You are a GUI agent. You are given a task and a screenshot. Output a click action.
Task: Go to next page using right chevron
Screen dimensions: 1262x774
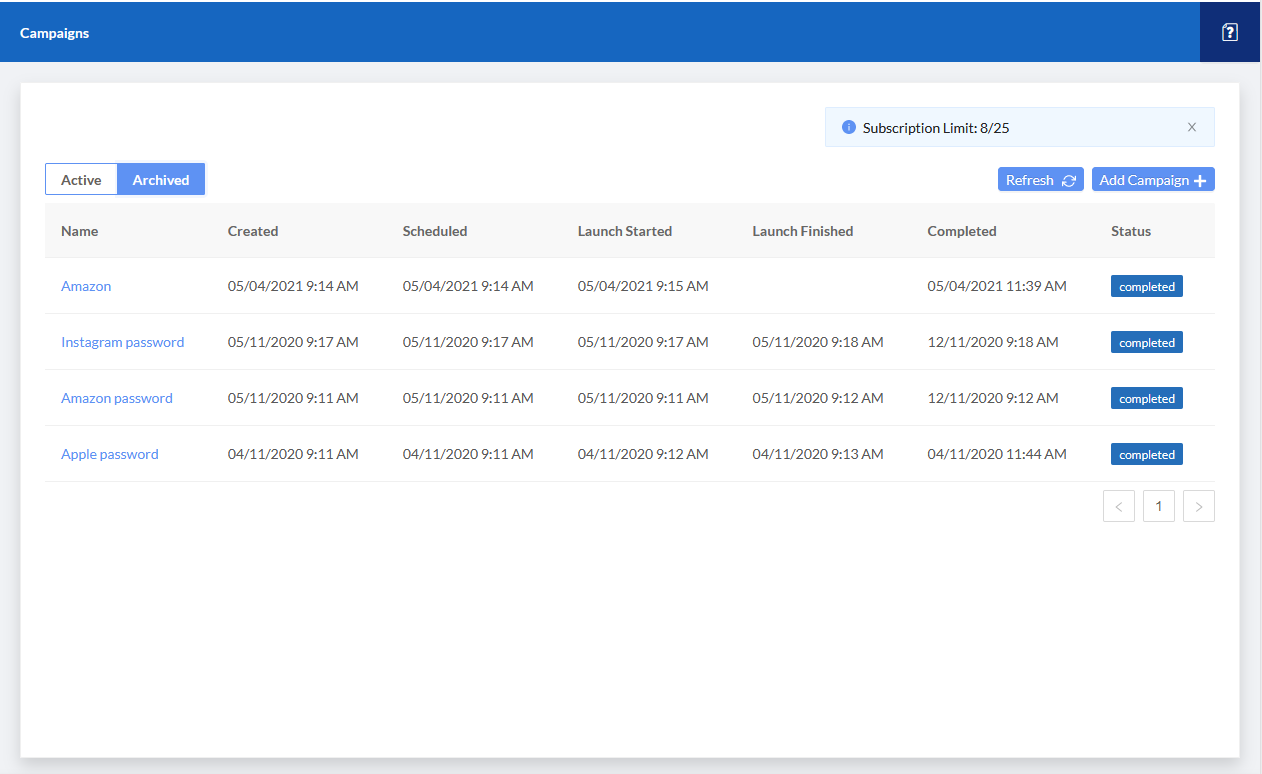[x=1198, y=505]
